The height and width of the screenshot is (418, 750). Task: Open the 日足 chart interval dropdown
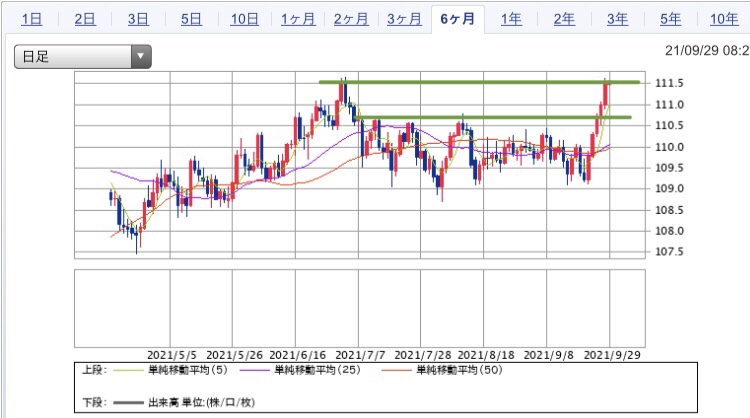(x=83, y=56)
